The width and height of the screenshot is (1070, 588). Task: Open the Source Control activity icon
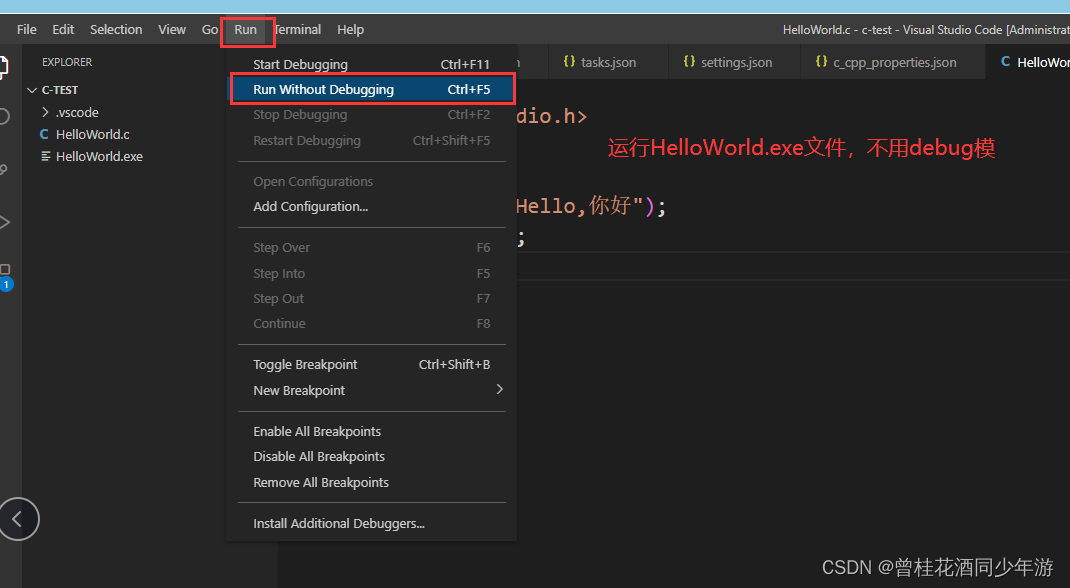point(3,169)
